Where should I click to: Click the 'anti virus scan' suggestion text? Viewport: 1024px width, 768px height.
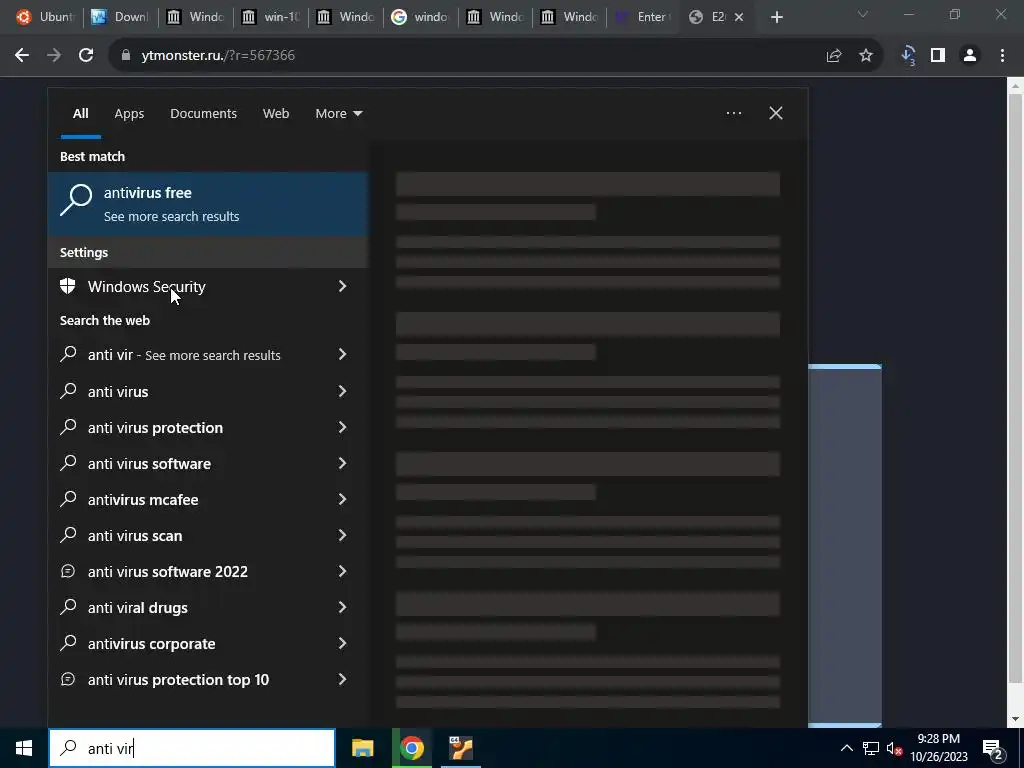(135, 536)
